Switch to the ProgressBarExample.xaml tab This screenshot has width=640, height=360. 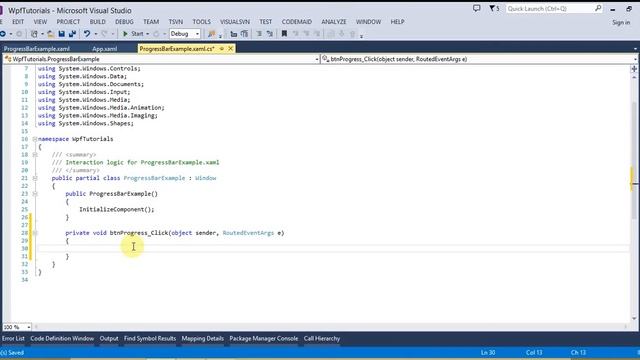37,49
